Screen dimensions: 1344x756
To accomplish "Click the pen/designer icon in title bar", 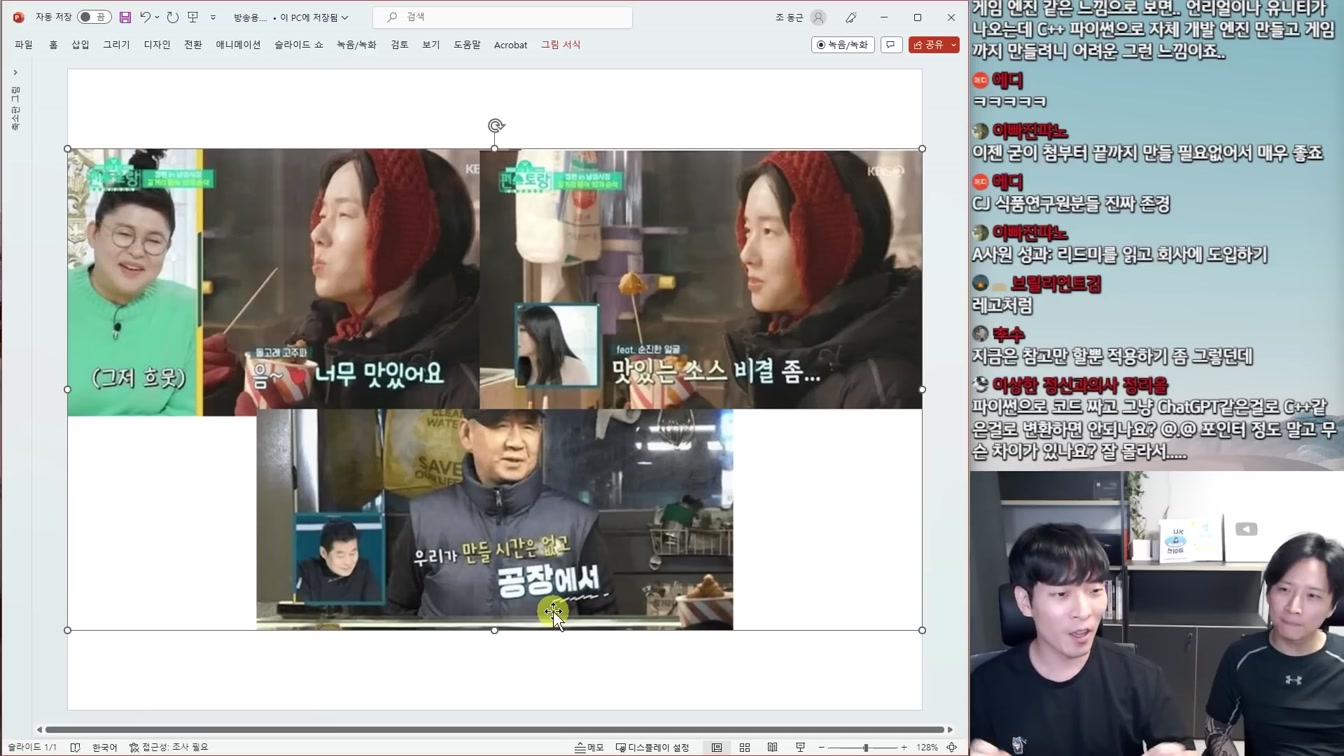I will click(x=851, y=17).
